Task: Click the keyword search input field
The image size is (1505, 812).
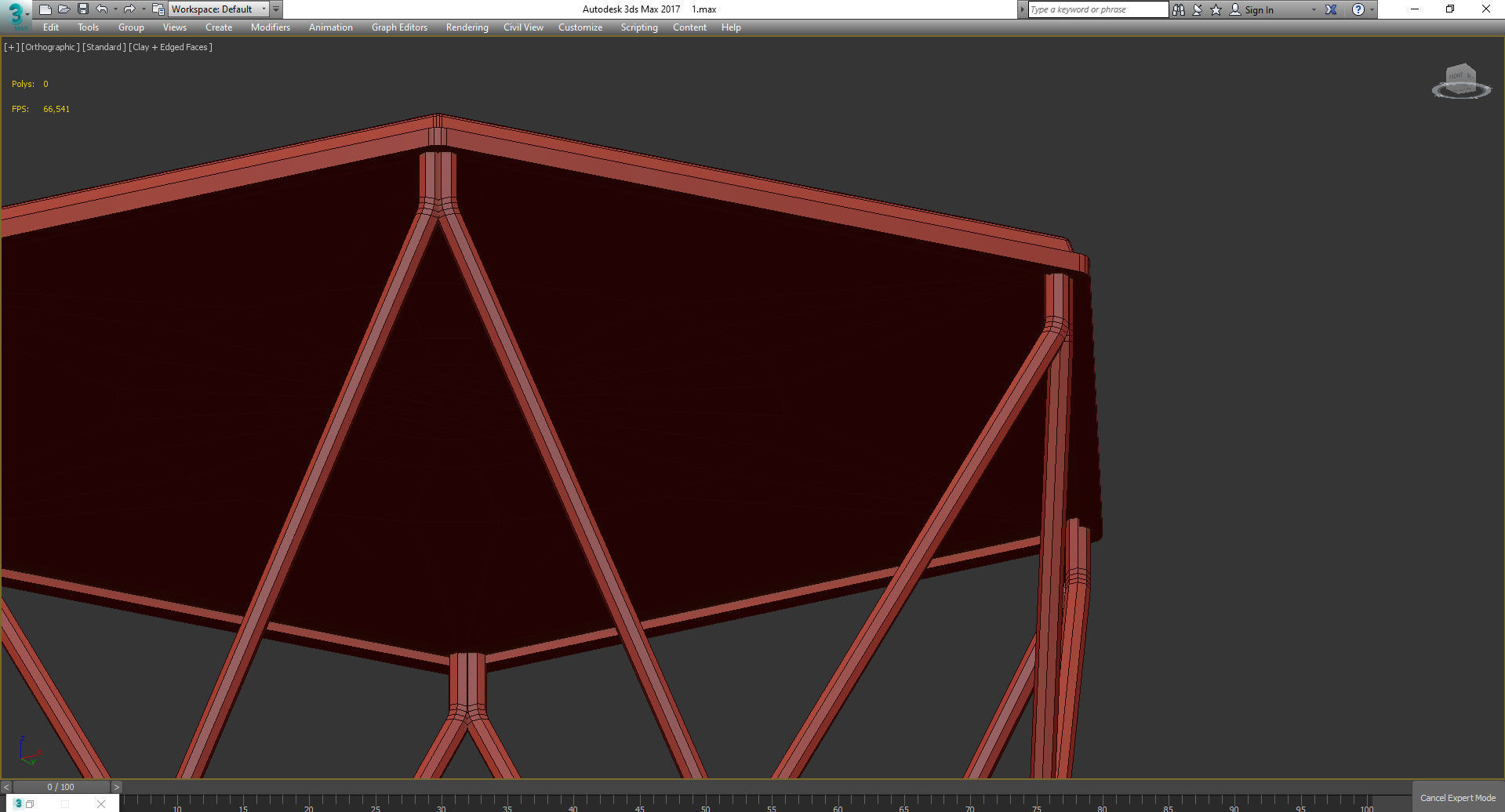Action: pyautogui.click(x=1098, y=9)
